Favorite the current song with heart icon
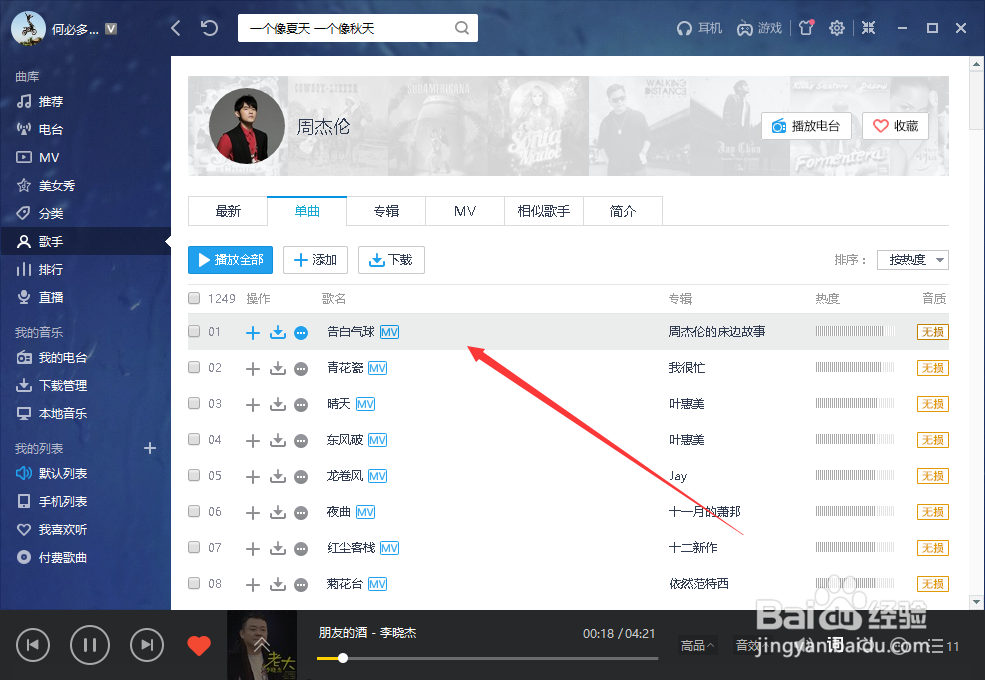 coord(199,645)
